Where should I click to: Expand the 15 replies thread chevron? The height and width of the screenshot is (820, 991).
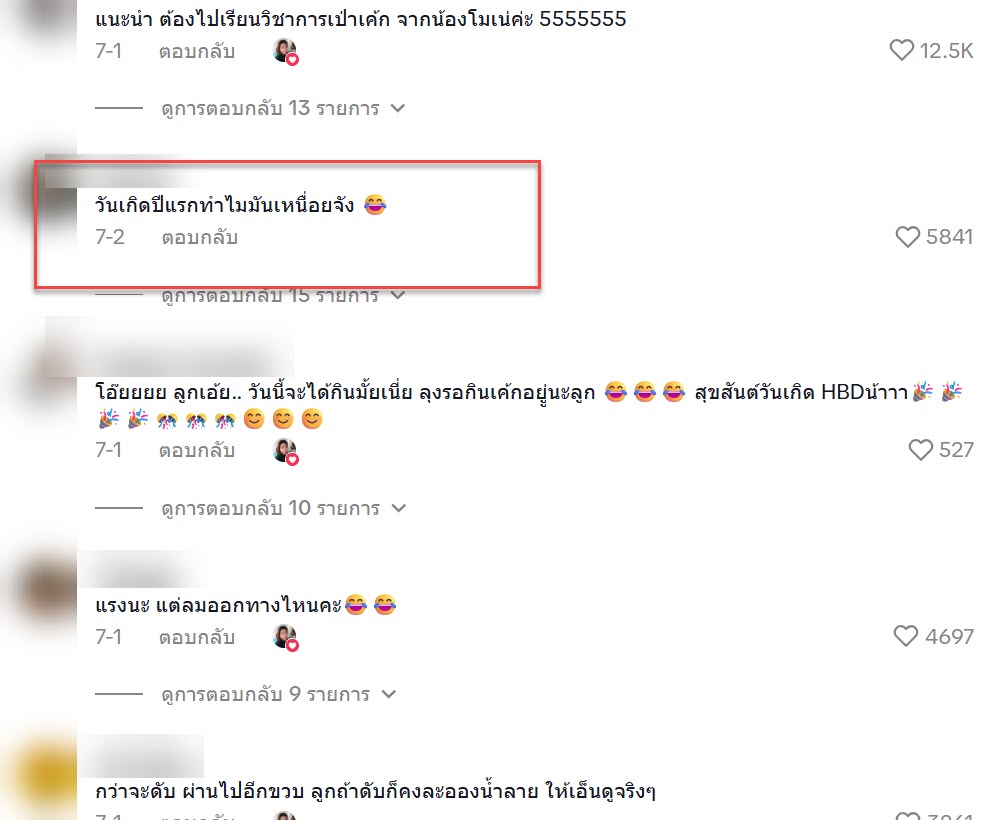[x=398, y=295]
